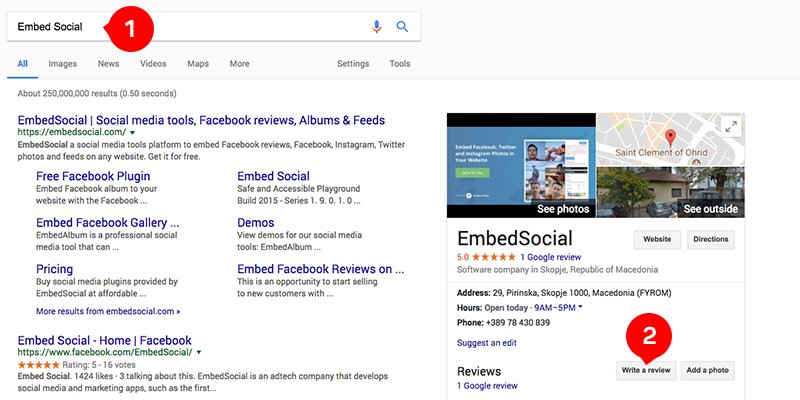Click the phone number +389 78 430 839

tap(518, 322)
